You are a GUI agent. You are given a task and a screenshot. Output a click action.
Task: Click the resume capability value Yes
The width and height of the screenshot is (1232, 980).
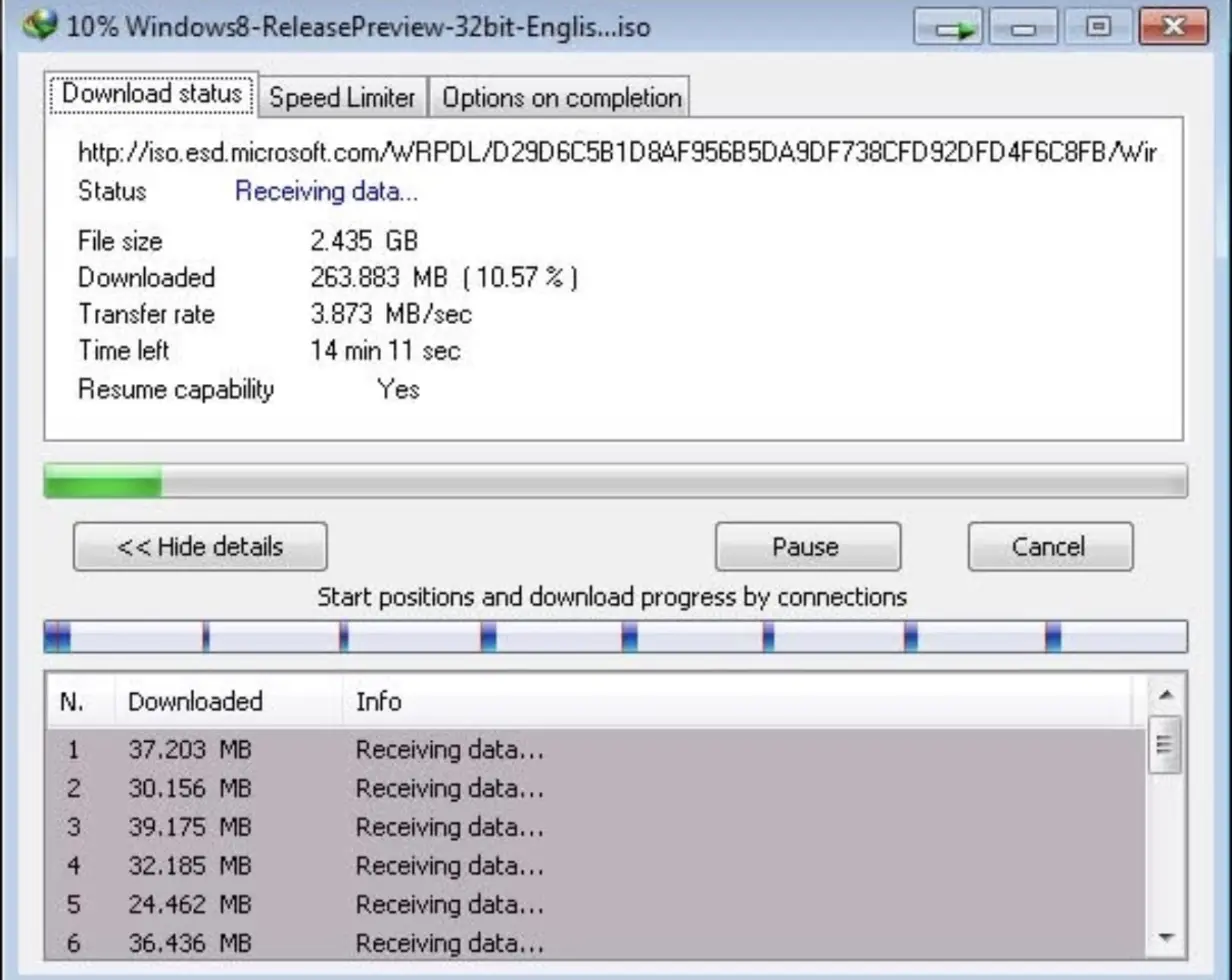pyautogui.click(x=398, y=389)
